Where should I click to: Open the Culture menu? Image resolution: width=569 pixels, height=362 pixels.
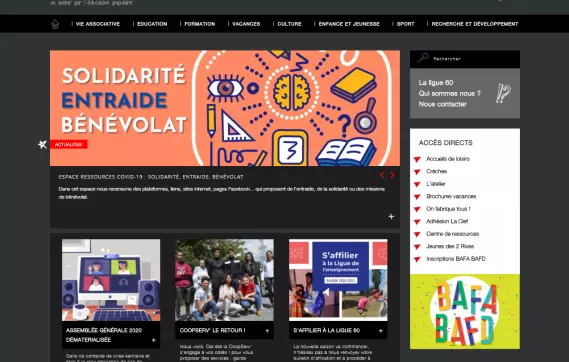pyautogui.click(x=289, y=24)
